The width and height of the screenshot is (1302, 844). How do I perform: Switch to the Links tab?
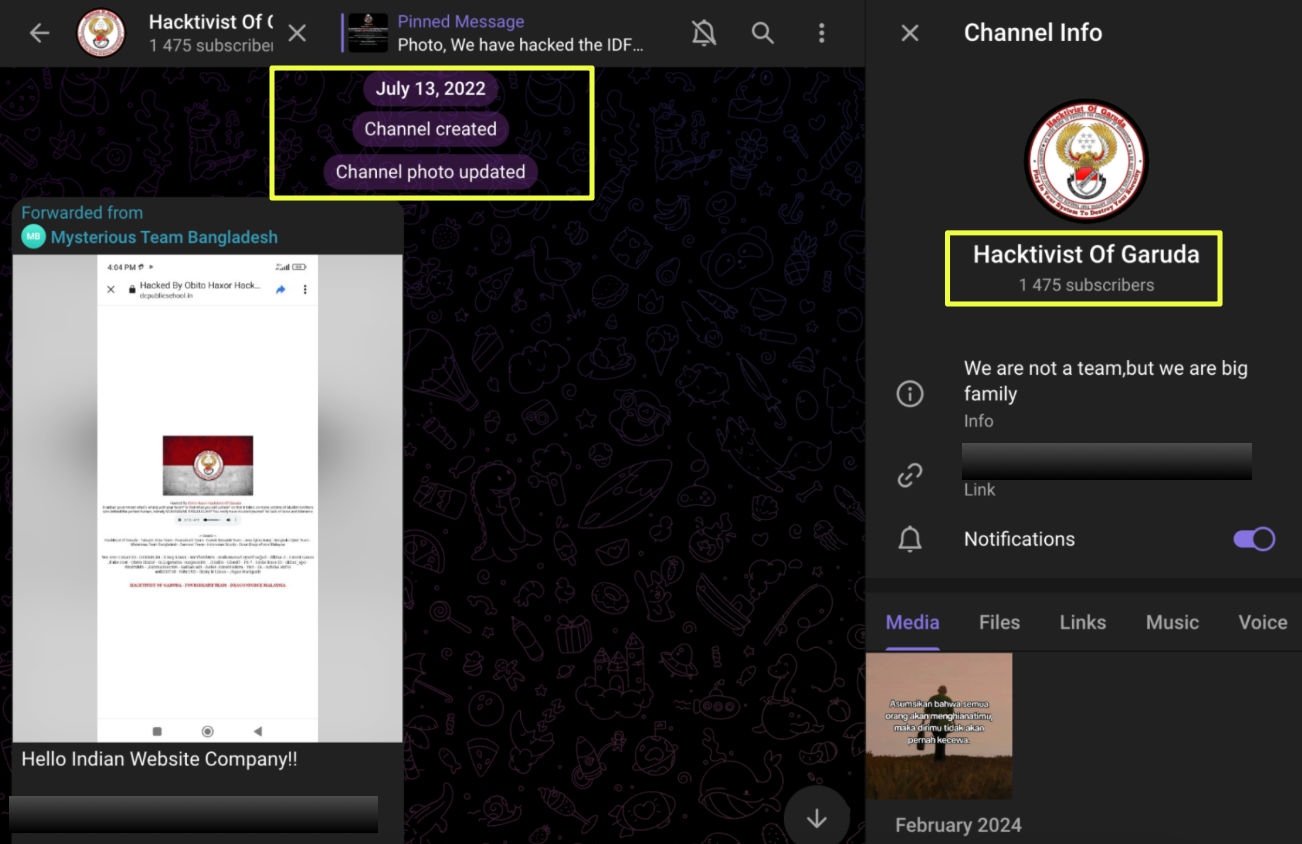(1082, 622)
